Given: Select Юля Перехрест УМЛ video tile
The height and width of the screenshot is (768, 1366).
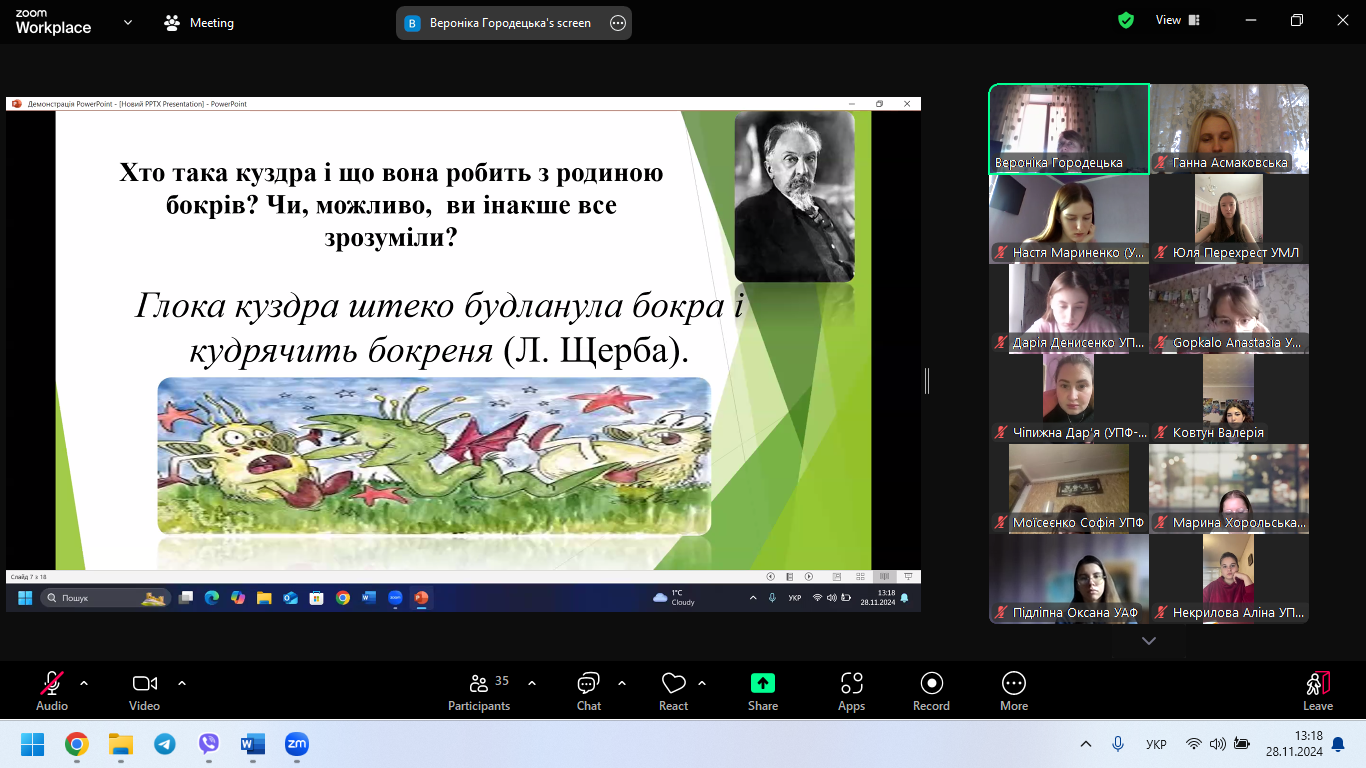Looking at the screenshot, I should (1229, 219).
